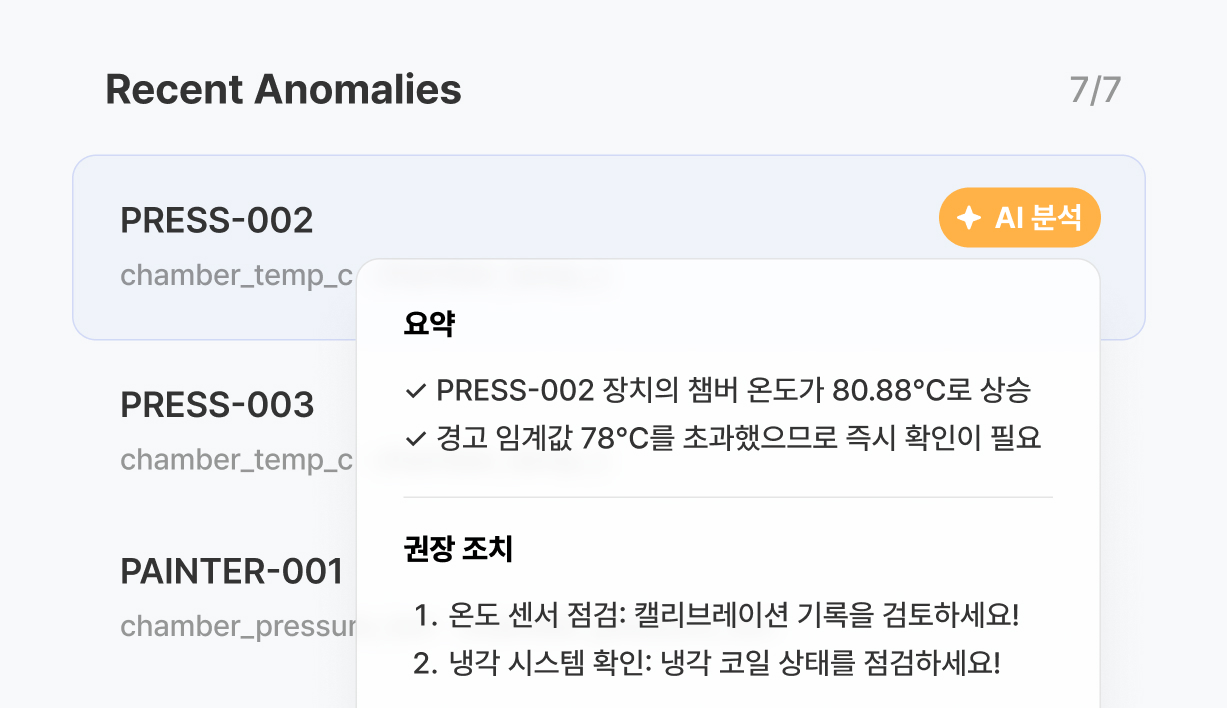The image size is (1227, 708).
Task: Click the 7/7 anomaly counter
Action: click(x=1095, y=90)
